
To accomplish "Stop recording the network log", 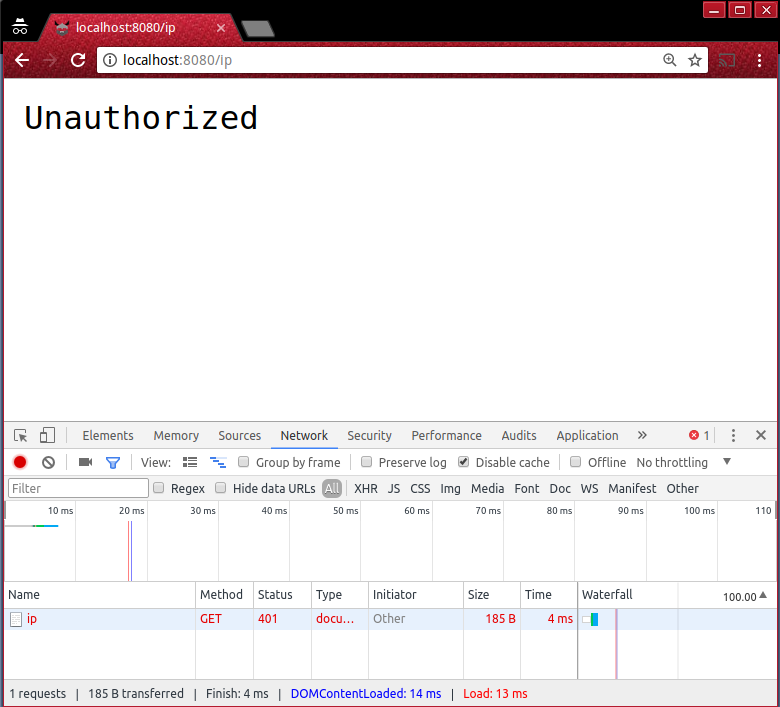I will (20, 462).
